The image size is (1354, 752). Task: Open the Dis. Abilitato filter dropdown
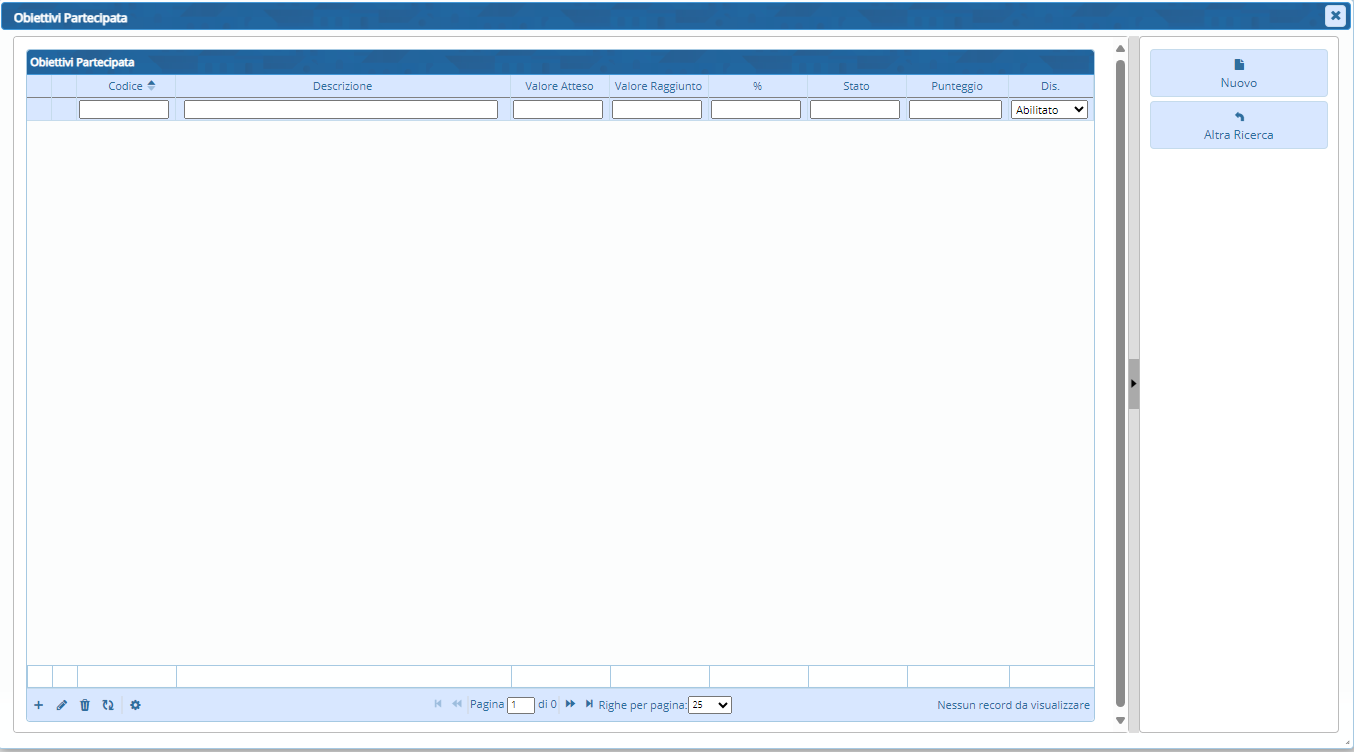(1049, 110)
